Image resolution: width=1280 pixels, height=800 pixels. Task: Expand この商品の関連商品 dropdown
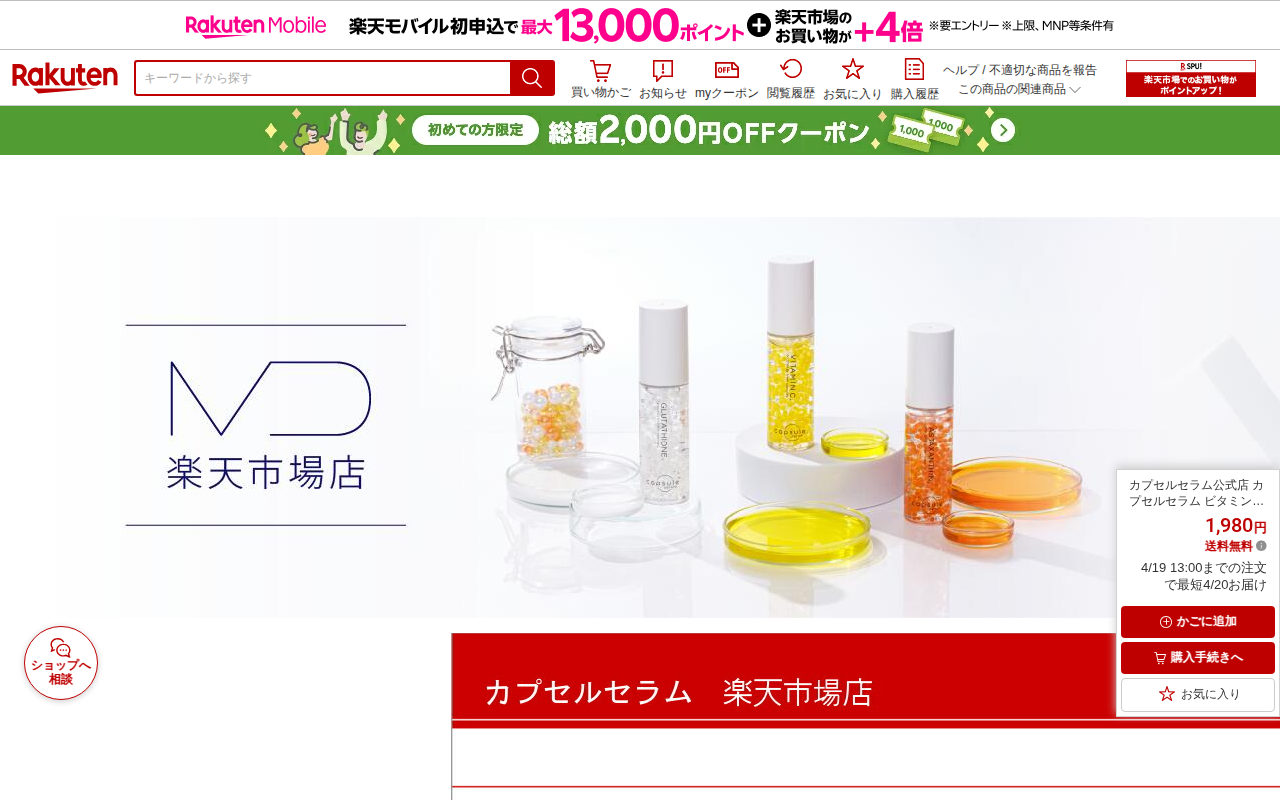[1019, 89]
